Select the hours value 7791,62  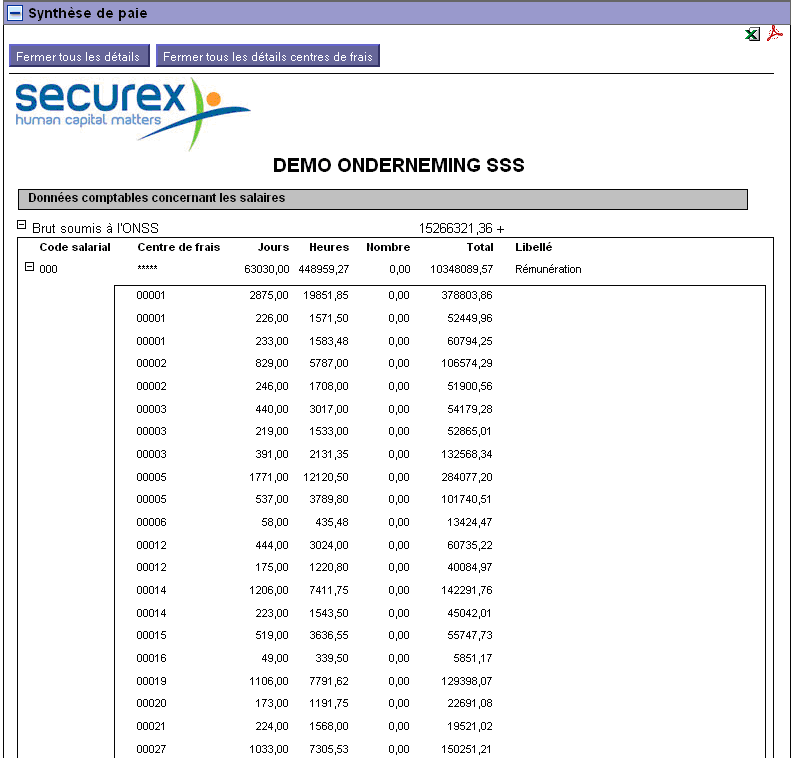(329, 681)
